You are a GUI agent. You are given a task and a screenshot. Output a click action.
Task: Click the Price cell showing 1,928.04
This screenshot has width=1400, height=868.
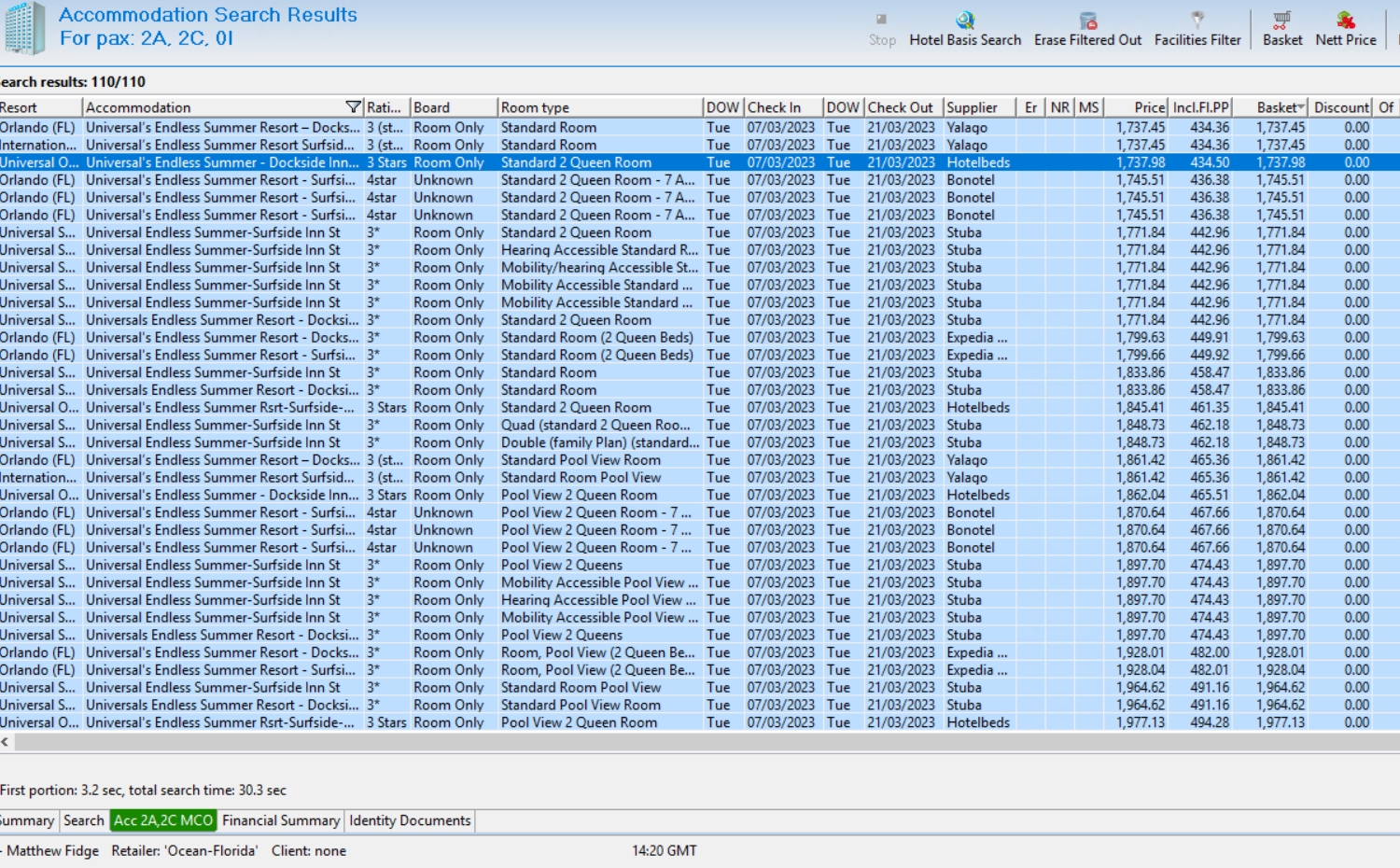tap(1141, 670)
